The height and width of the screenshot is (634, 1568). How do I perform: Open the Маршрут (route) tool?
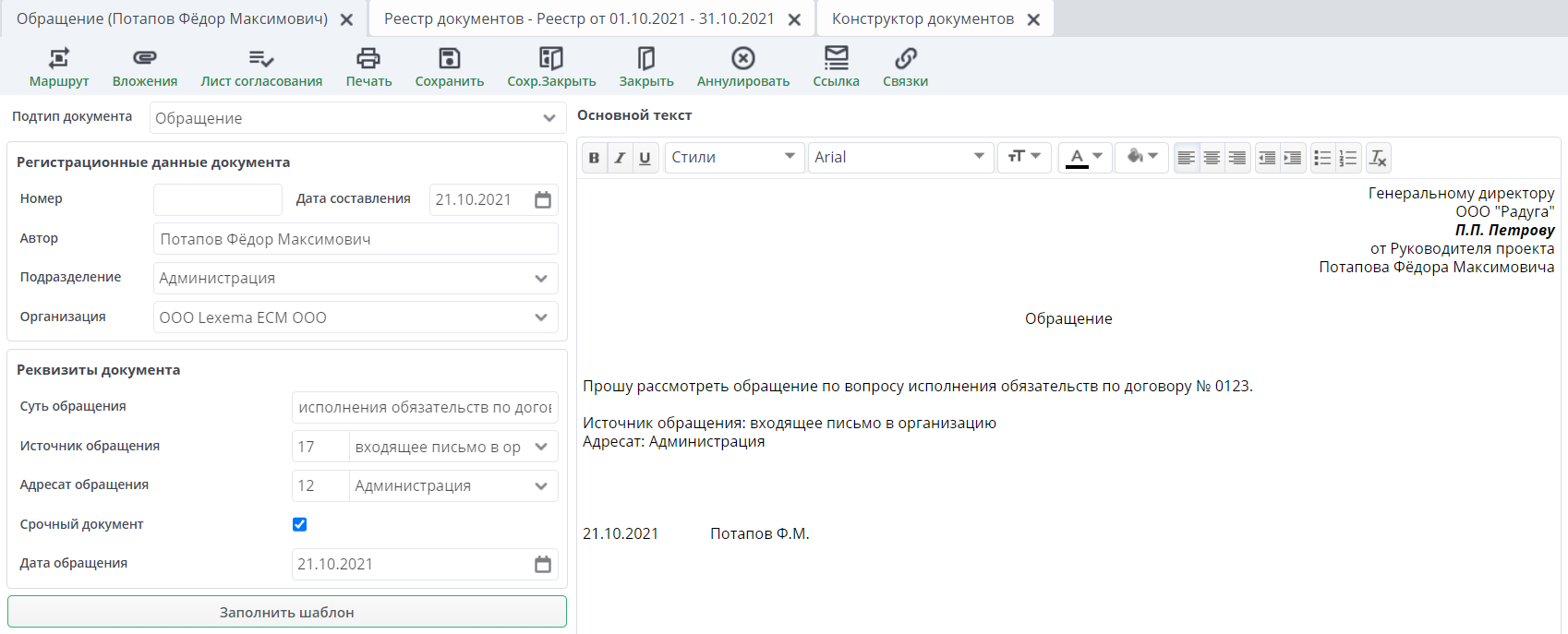tap(58, 68)
